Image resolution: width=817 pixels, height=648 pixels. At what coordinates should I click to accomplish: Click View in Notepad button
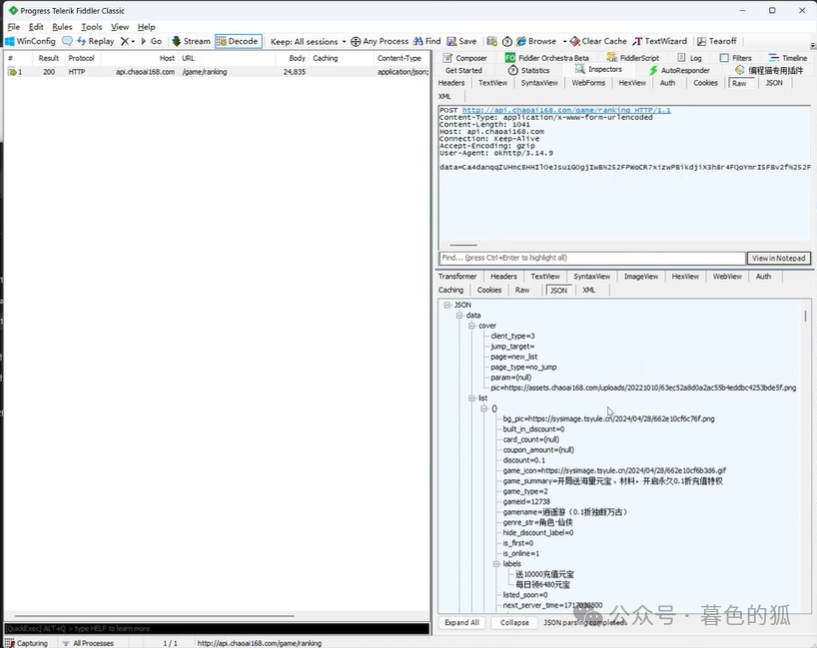[x=778, y=258]
